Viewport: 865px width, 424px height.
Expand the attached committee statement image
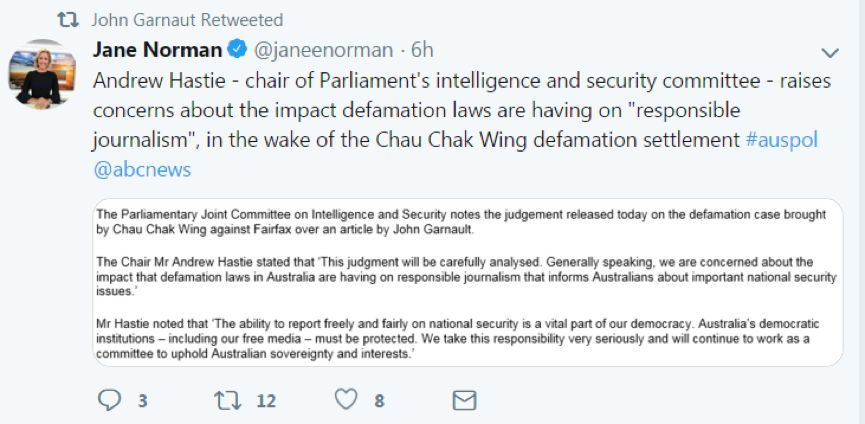[x=468, y=282]
